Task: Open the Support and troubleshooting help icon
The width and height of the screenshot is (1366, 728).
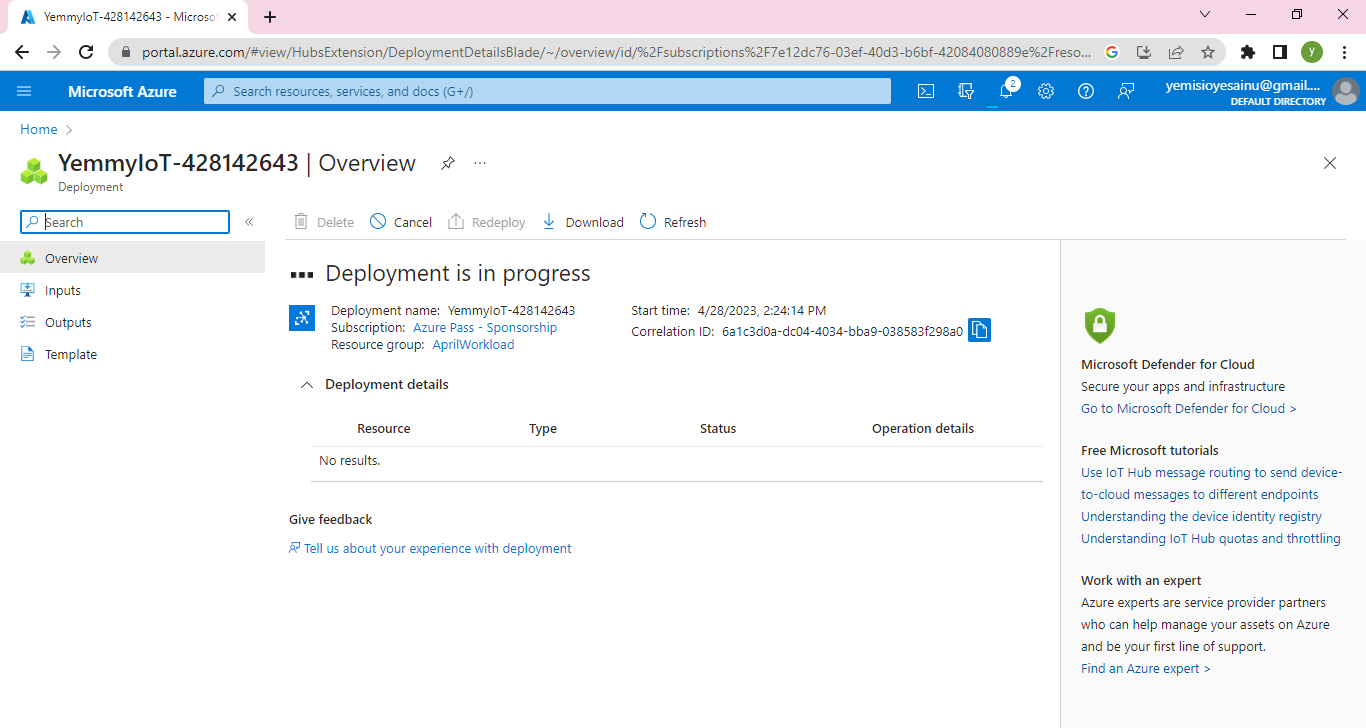Action: click(1086, 91)
